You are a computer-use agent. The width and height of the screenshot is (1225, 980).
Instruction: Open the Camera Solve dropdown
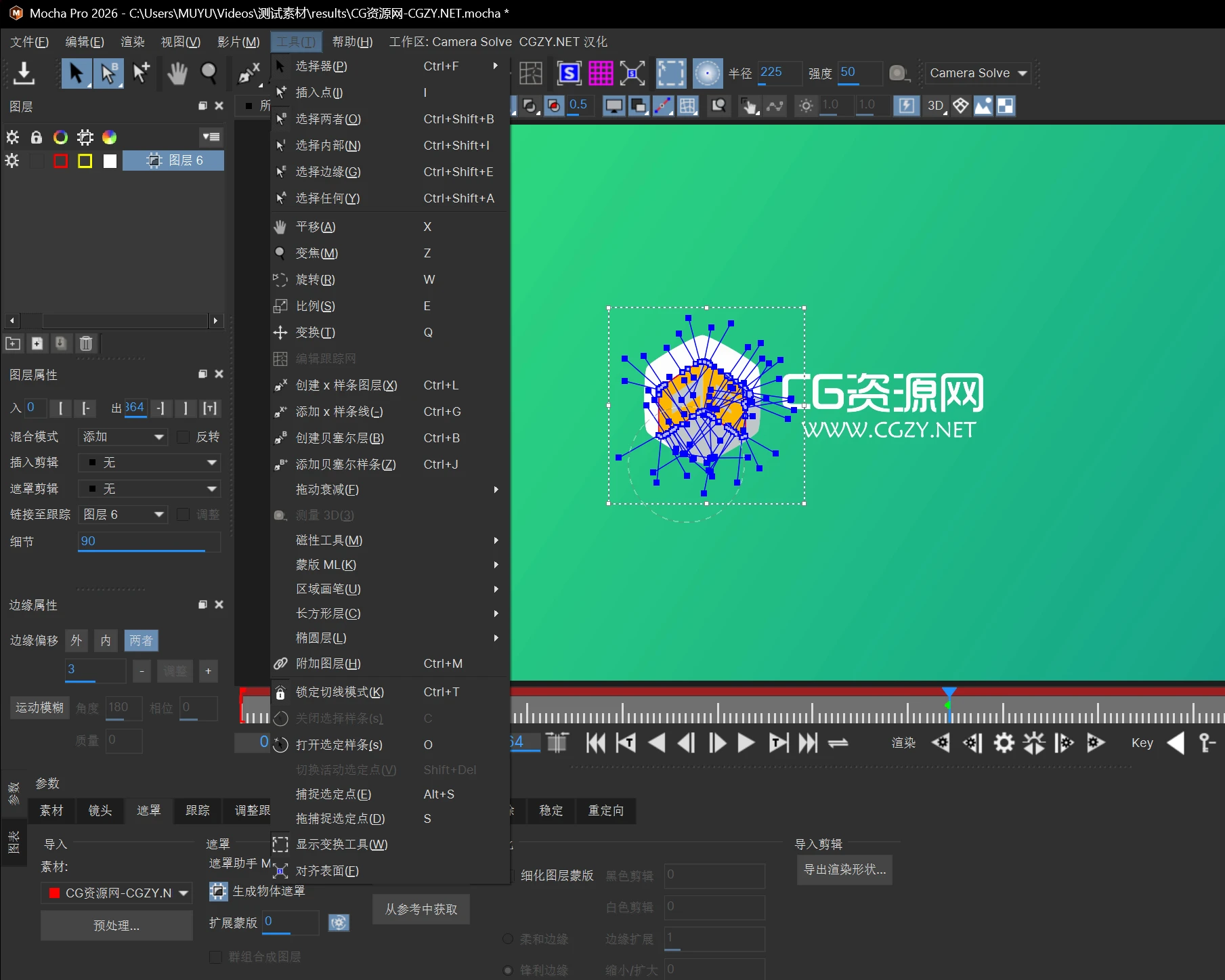[x=978, y=73]
